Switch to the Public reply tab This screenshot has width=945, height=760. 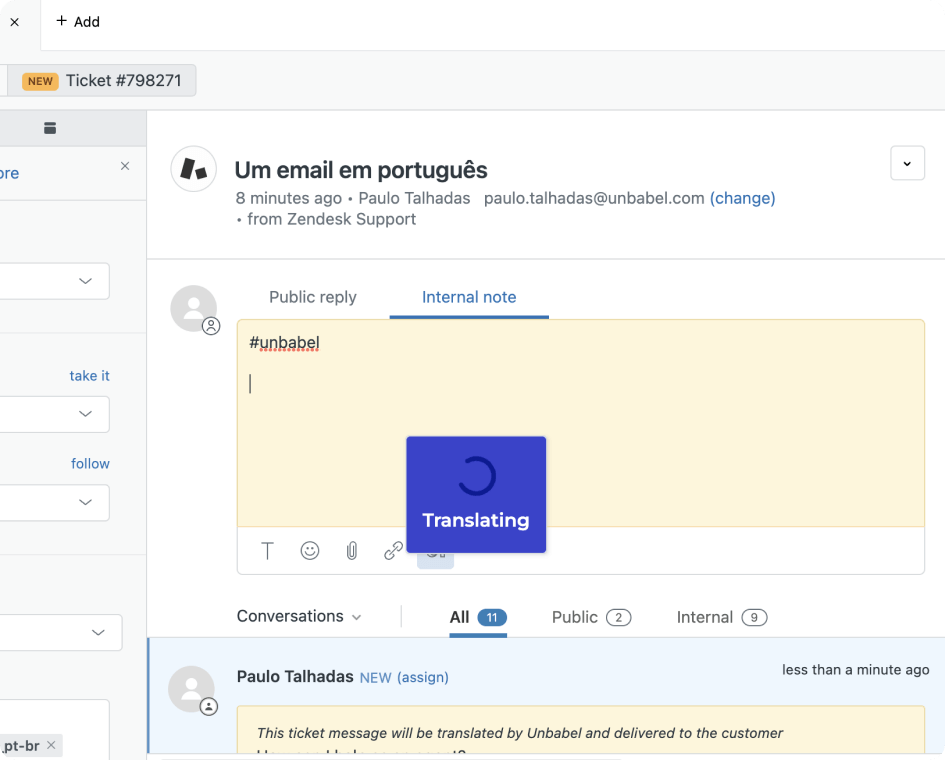313,297
